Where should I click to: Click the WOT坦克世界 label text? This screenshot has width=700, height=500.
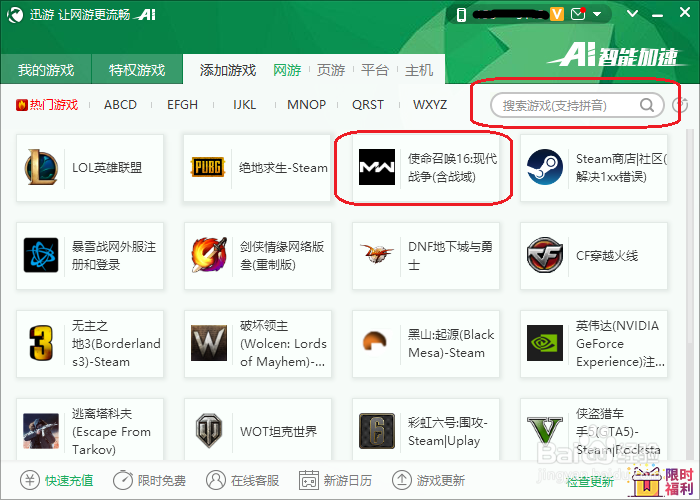[x=279, y=431]
